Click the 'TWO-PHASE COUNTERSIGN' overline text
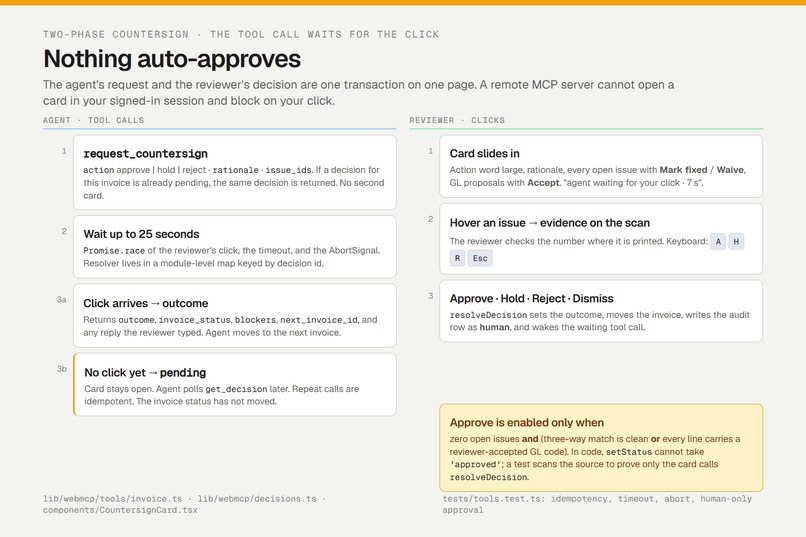 click(x=116, y=34)
